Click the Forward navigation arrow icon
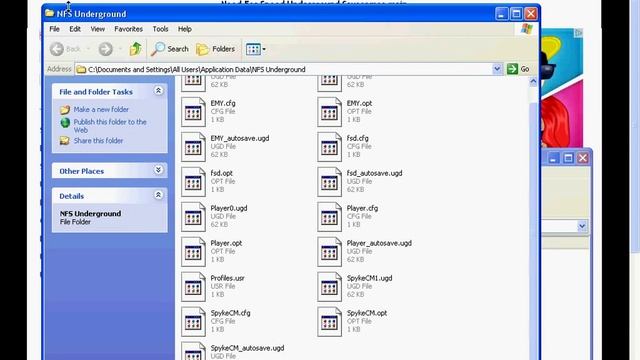 tap(105, 49)
